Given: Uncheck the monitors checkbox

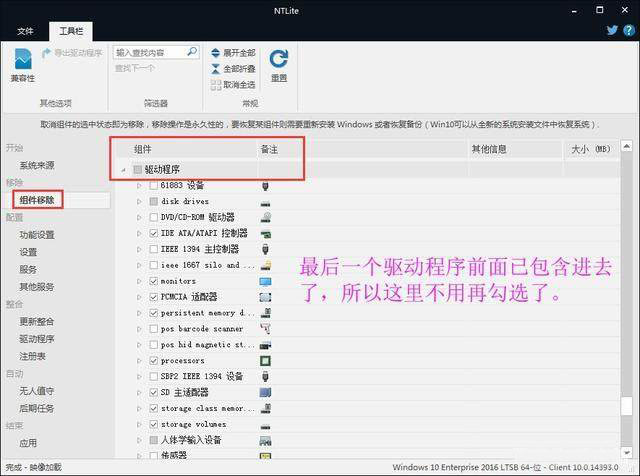Looking at the screenshot, I should point(153,281).
